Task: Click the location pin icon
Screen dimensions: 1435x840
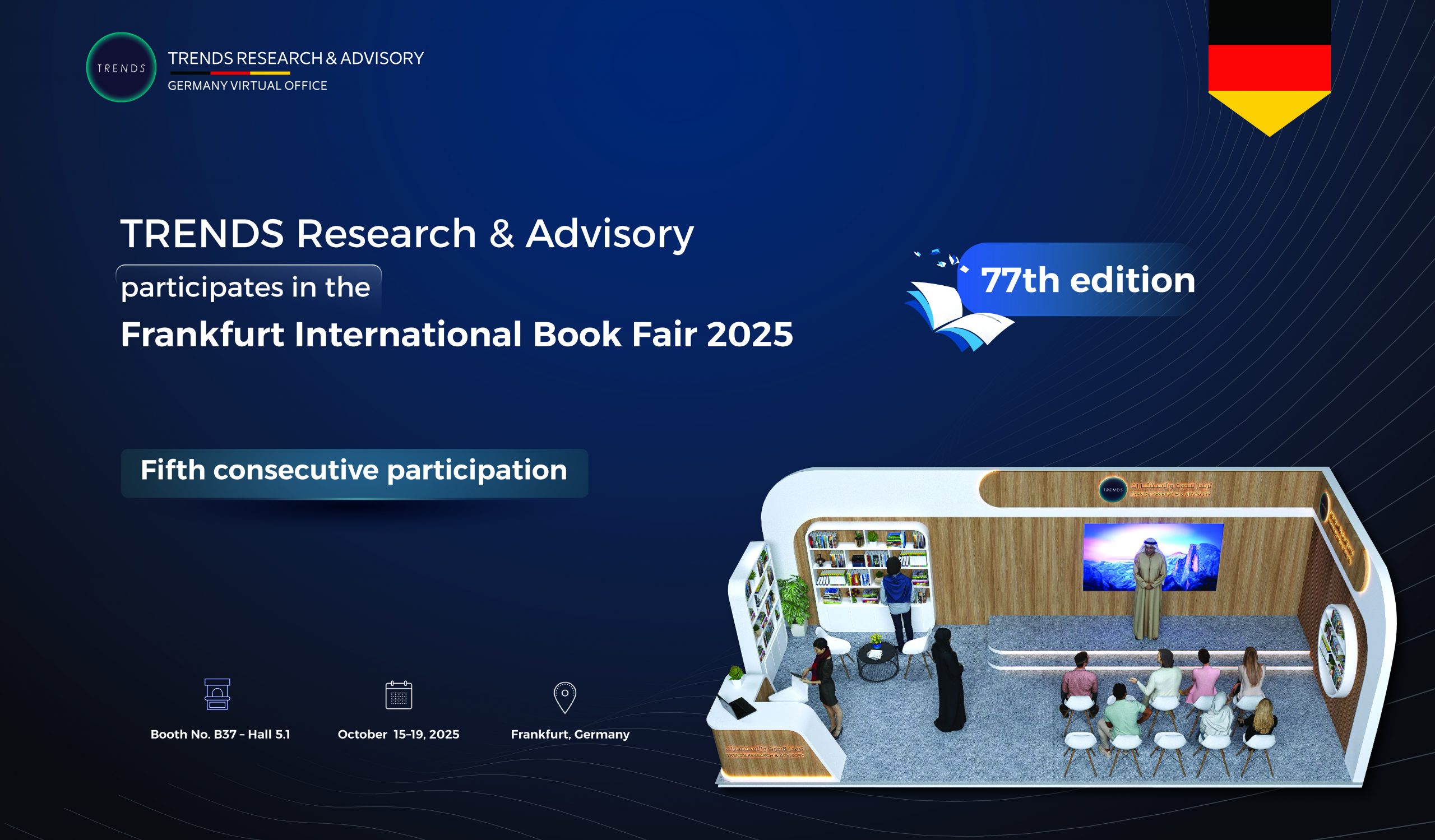Action: tap(564, 697)
